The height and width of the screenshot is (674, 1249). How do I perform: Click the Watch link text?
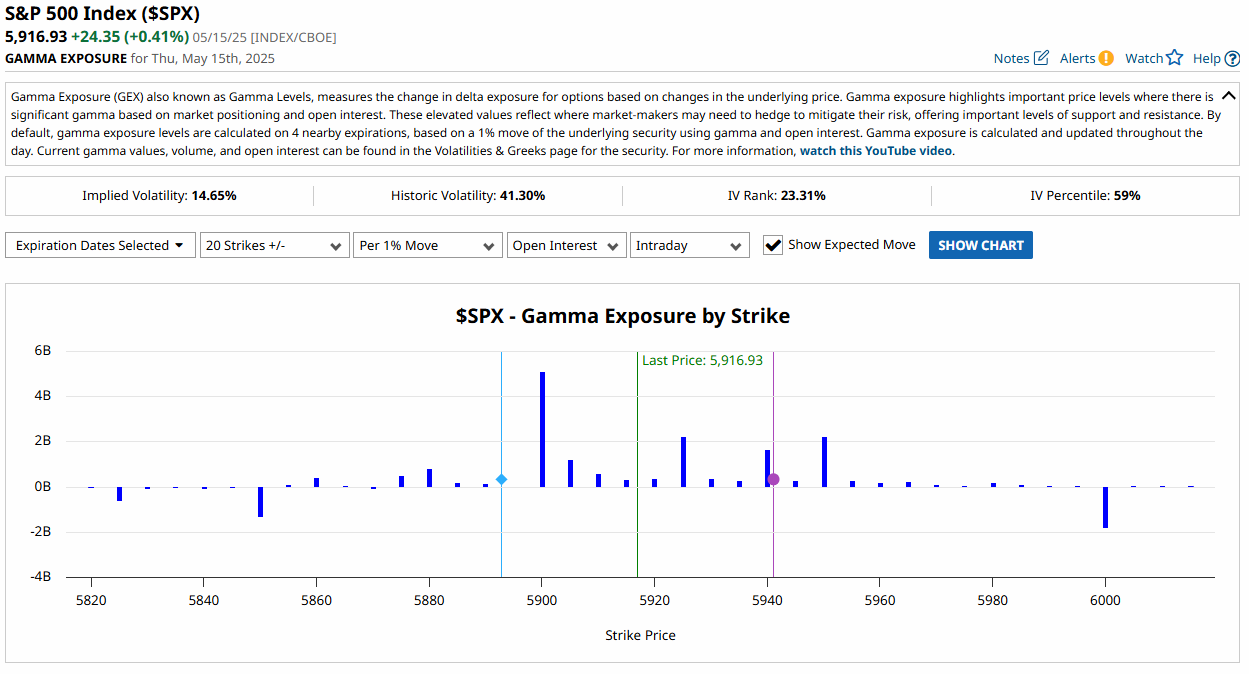click(x=1144, y=58)
